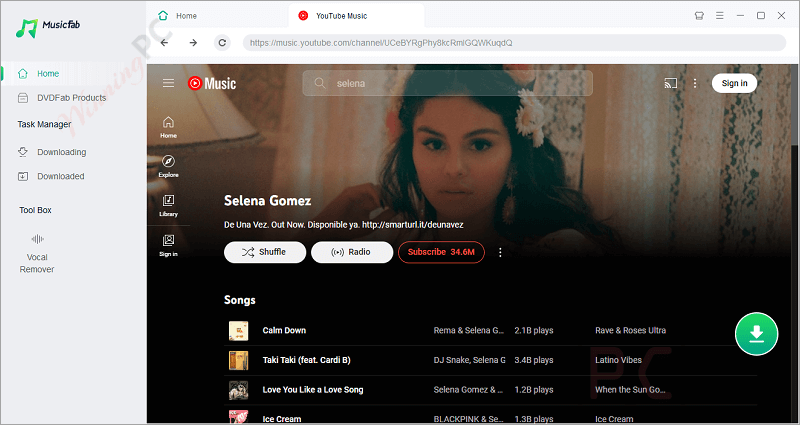Open more options next to Subscribe
Screen dimensions: 800x425
point(500,252)
